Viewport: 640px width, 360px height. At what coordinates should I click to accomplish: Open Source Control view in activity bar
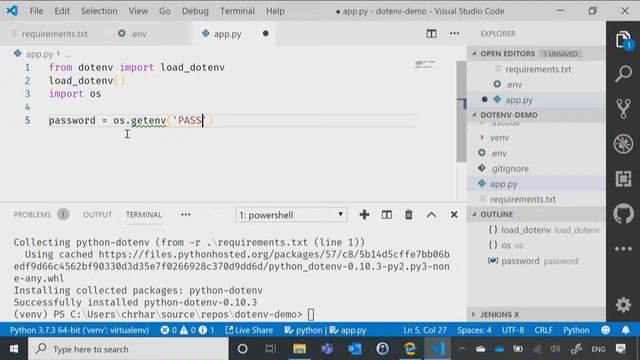(623, 109)
